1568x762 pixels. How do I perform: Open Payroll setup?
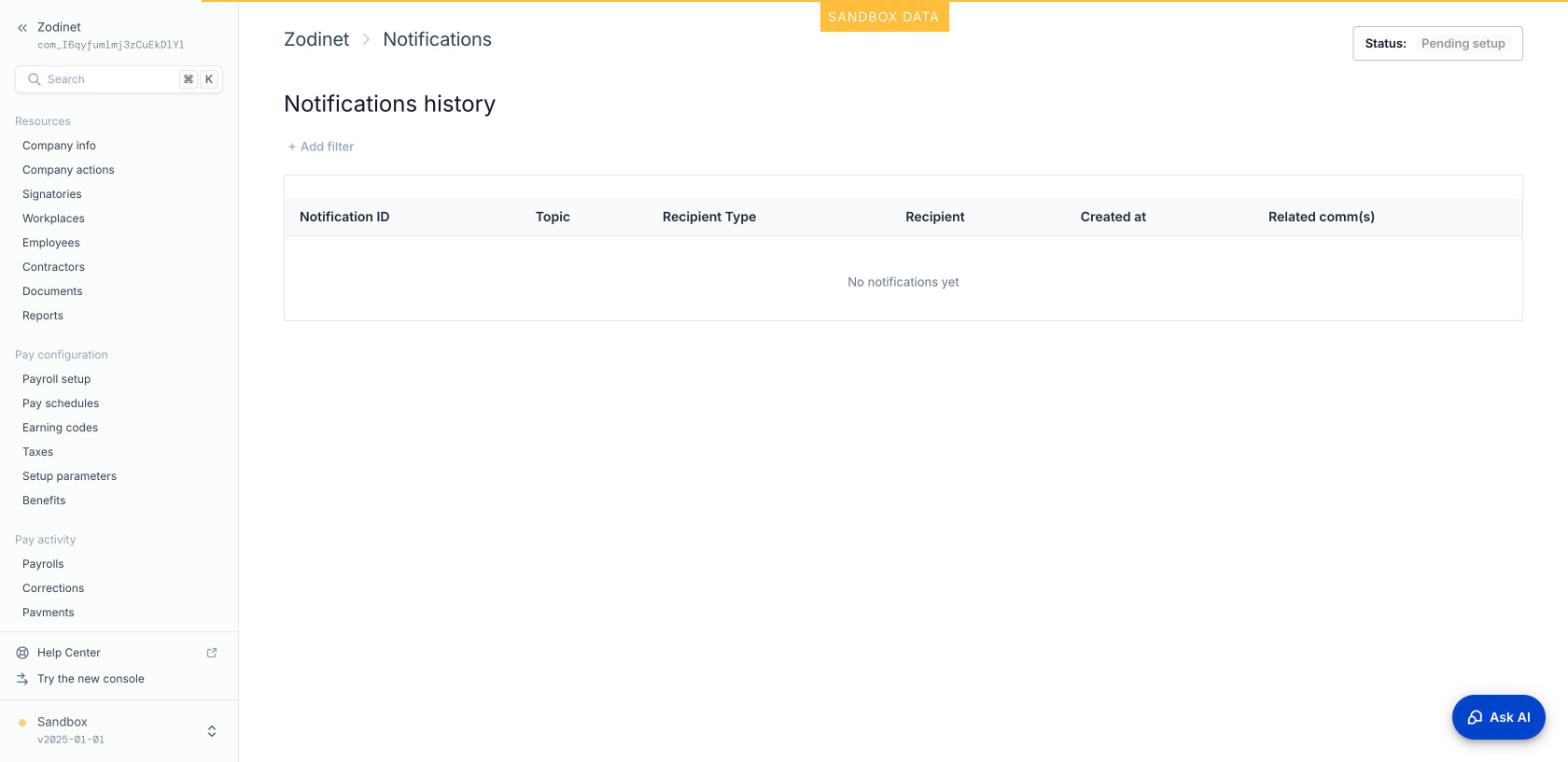click(x=56, y=379)
